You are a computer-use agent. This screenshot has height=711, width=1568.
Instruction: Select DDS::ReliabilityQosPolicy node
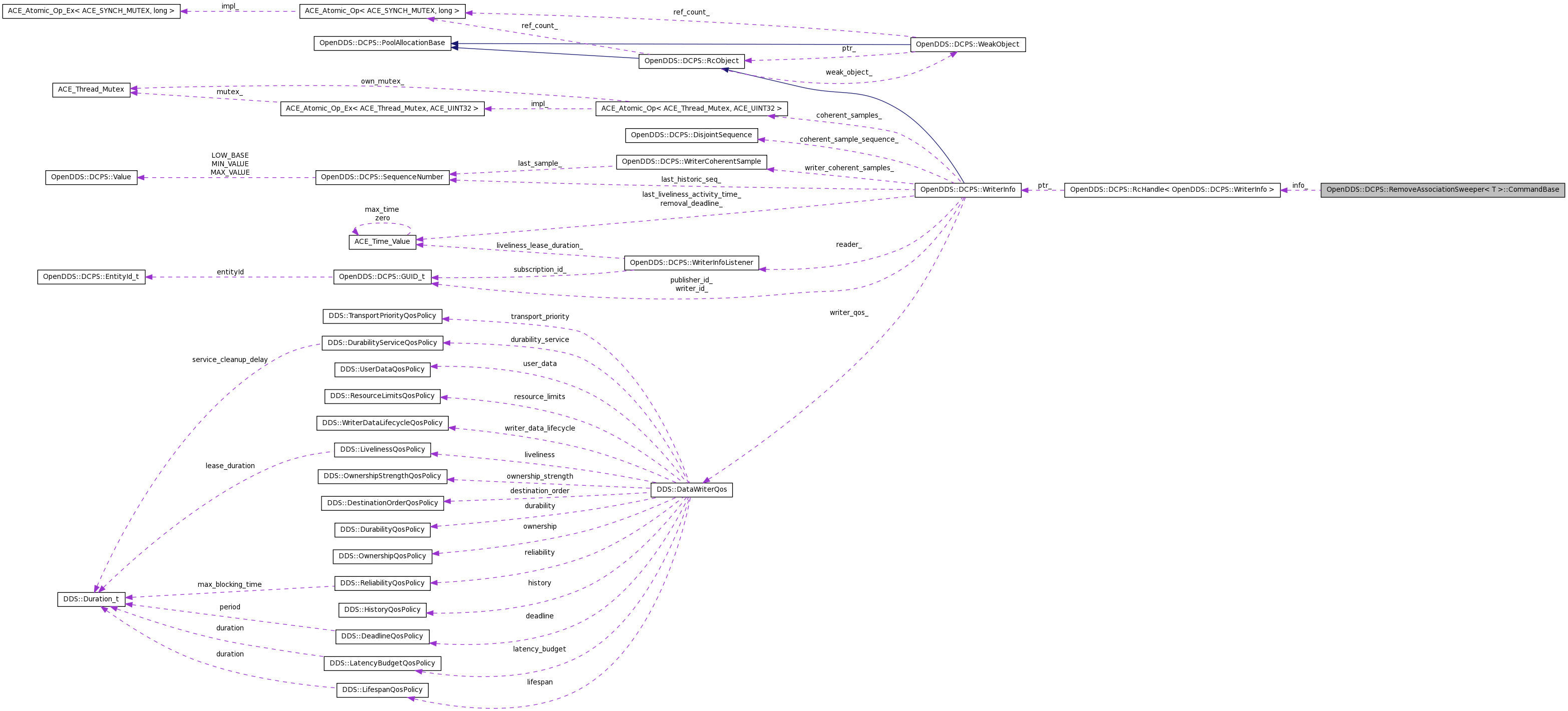(x=382, y=583)
